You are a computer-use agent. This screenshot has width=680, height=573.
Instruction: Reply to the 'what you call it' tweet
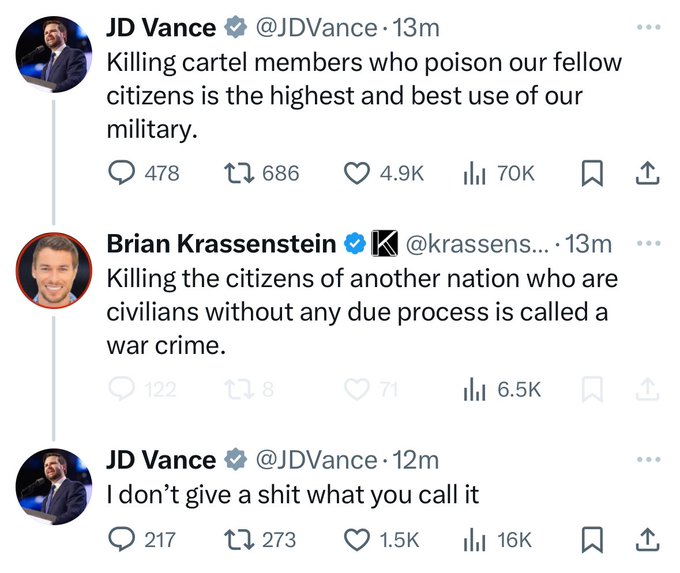coord(121,540)
